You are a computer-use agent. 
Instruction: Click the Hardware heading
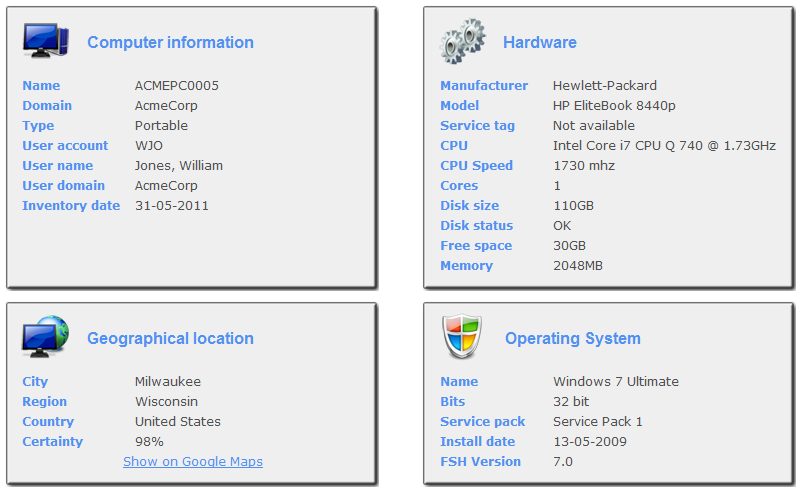pos(540,42)
